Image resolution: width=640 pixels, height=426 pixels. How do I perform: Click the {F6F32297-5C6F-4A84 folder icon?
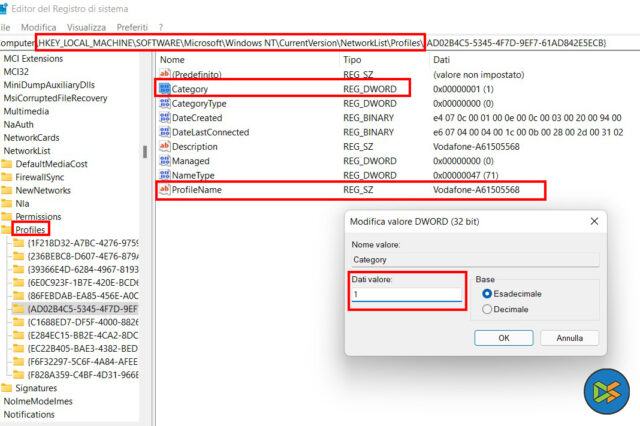[x=18, y=361]
